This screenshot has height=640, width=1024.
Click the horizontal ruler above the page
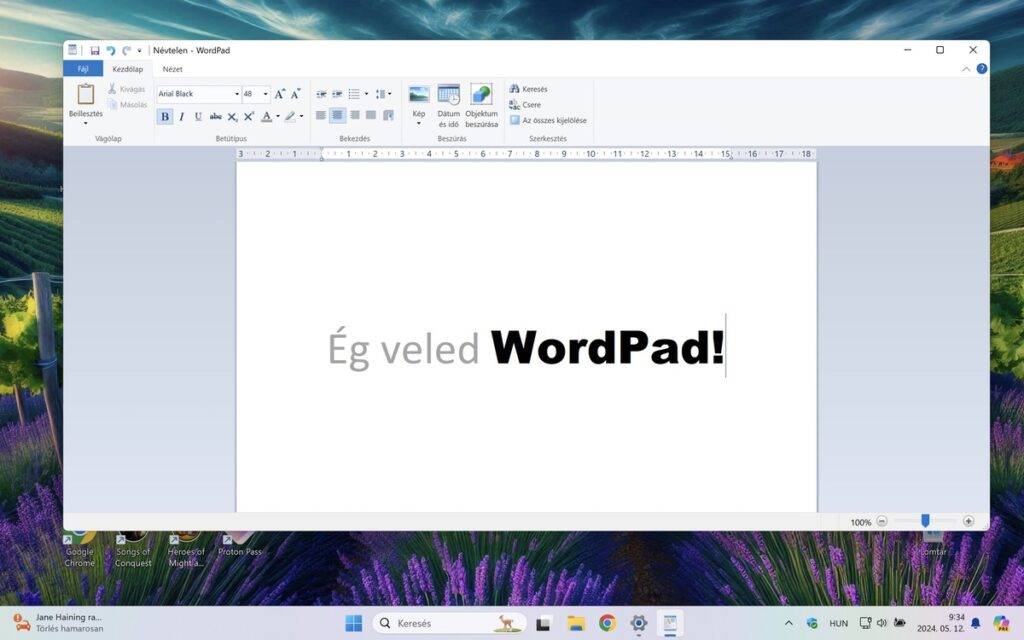[526, 153]
